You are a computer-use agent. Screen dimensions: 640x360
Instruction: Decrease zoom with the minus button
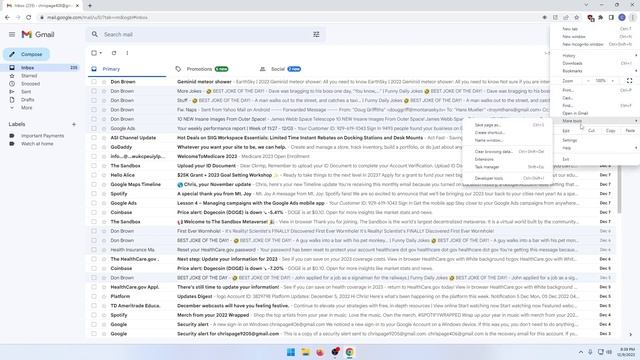pos(588,81)
